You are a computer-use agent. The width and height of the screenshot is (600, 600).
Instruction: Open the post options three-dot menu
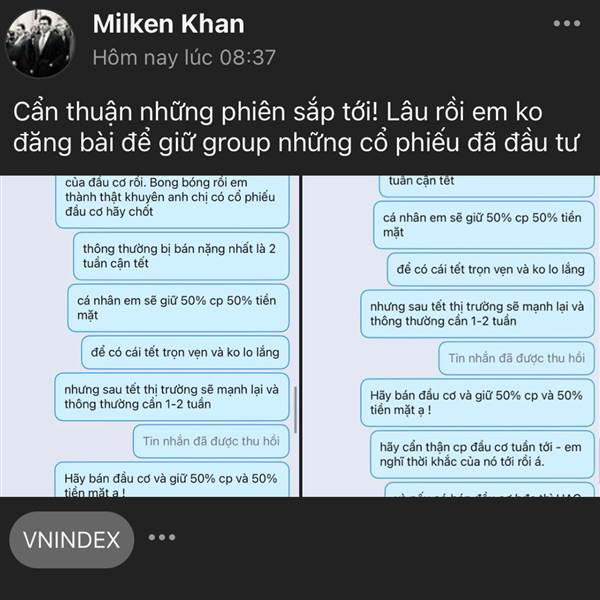pos(567,24)
